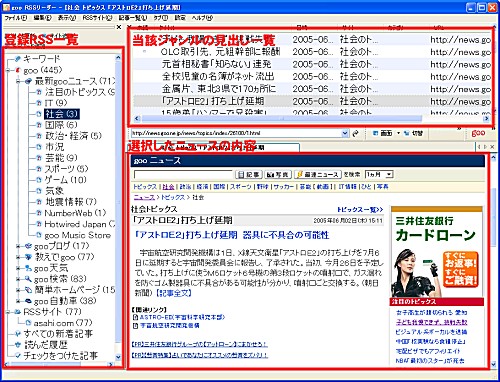This screenshot has height=382, width=500.
Task: Open the URL address dropdown
Action: pyautogui.click(x=345, y=133)
